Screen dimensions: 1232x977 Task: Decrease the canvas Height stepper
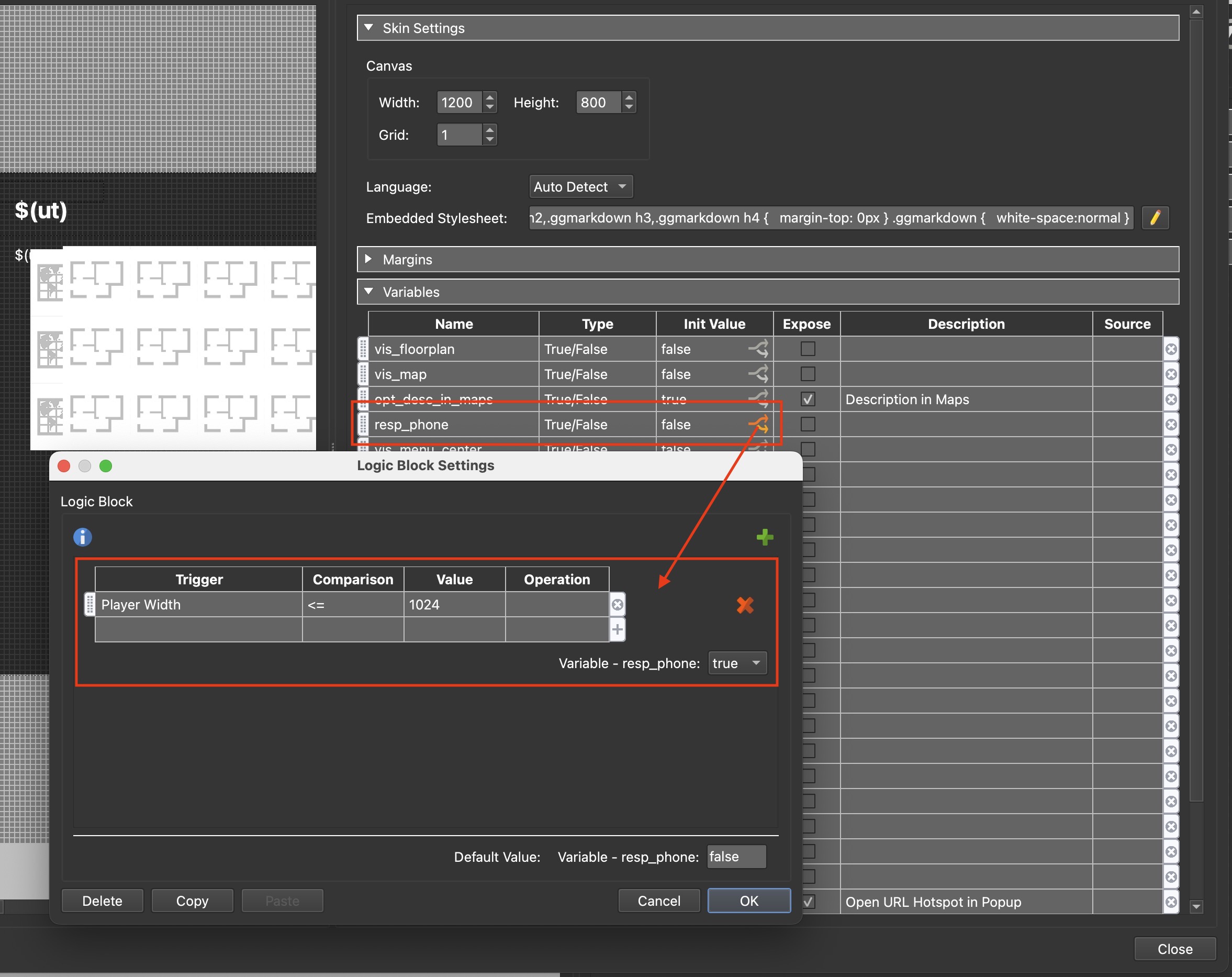pyautogui.click(x=629, y=107)
